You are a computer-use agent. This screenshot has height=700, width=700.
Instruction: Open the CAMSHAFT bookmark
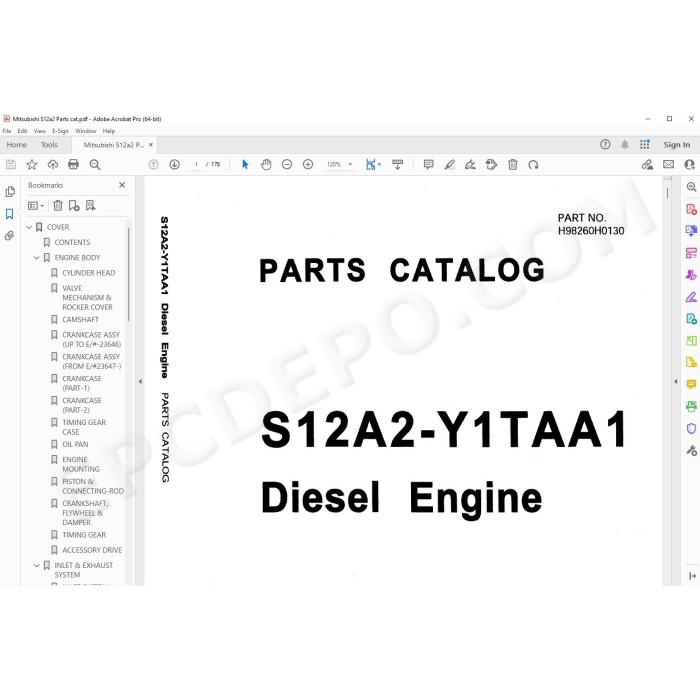[x=80, y=320]
